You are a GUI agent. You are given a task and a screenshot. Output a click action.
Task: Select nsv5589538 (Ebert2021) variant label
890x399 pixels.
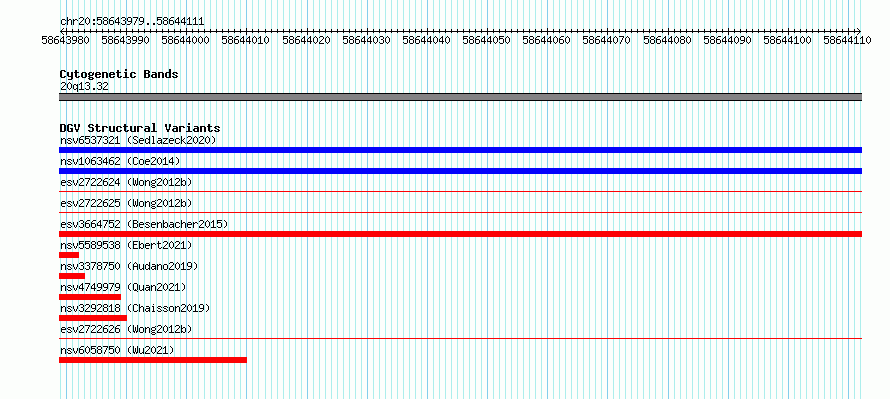click(126, 245)
